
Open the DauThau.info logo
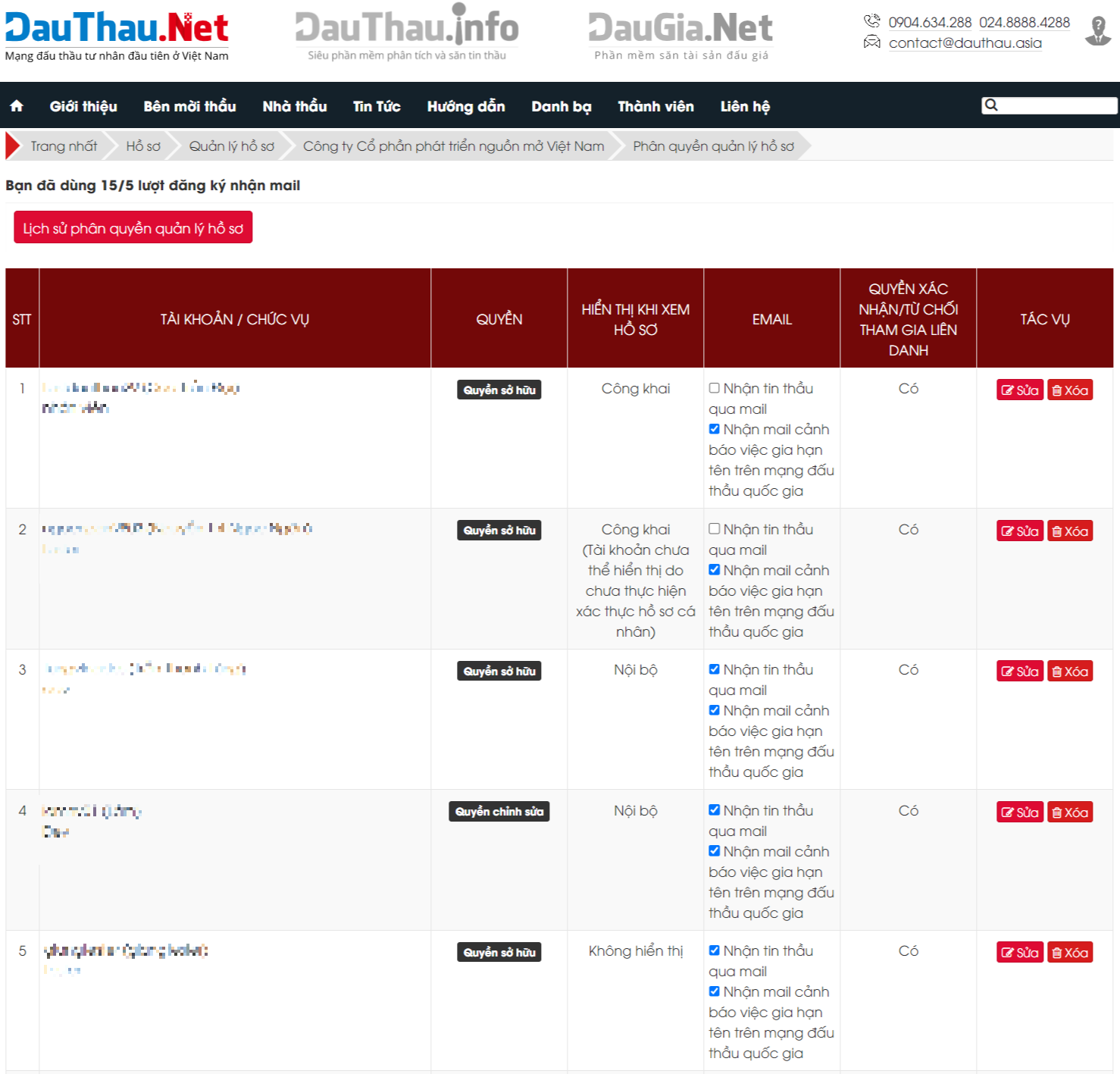(x=407, y=33)
